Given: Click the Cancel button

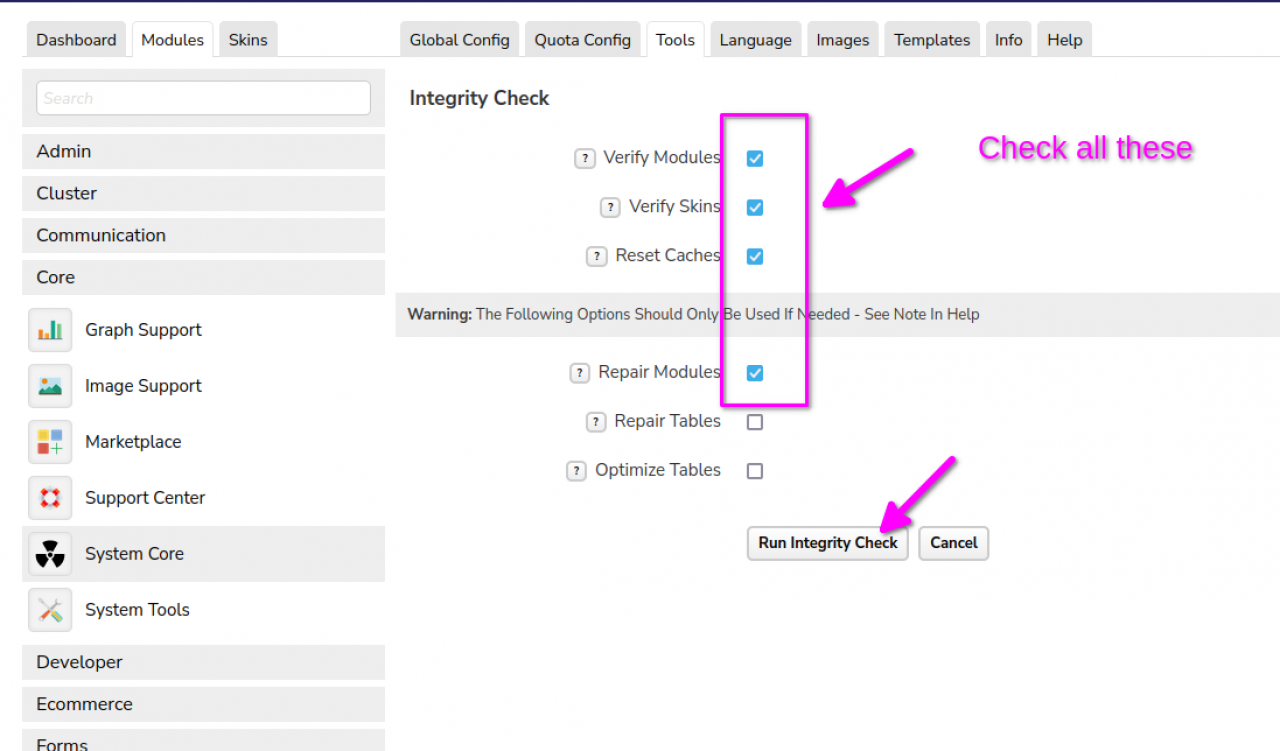Looking at the screenshot, I should coord(953,543).
